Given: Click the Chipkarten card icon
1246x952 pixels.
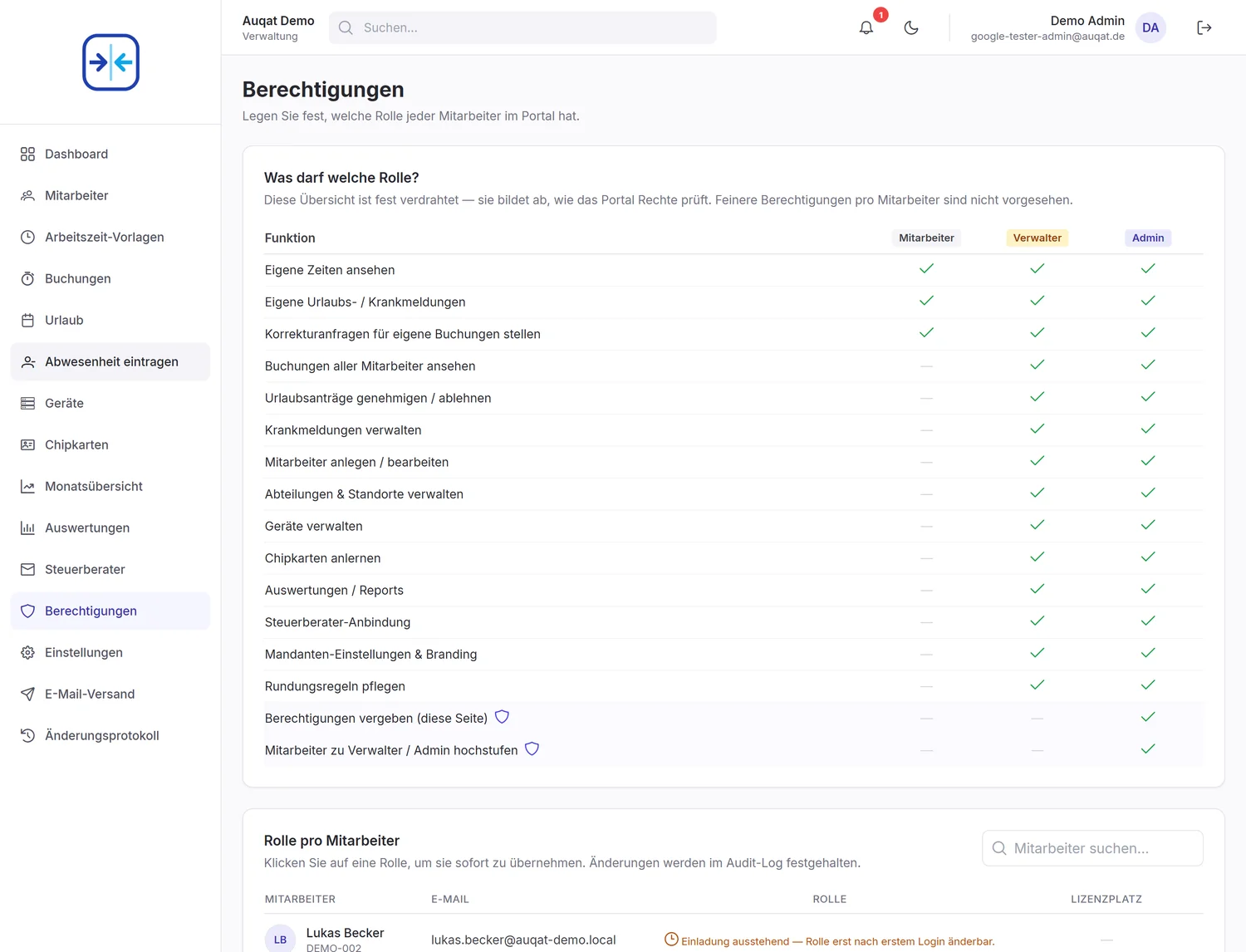Looking at the screenshot, I should tap(27, 444).
